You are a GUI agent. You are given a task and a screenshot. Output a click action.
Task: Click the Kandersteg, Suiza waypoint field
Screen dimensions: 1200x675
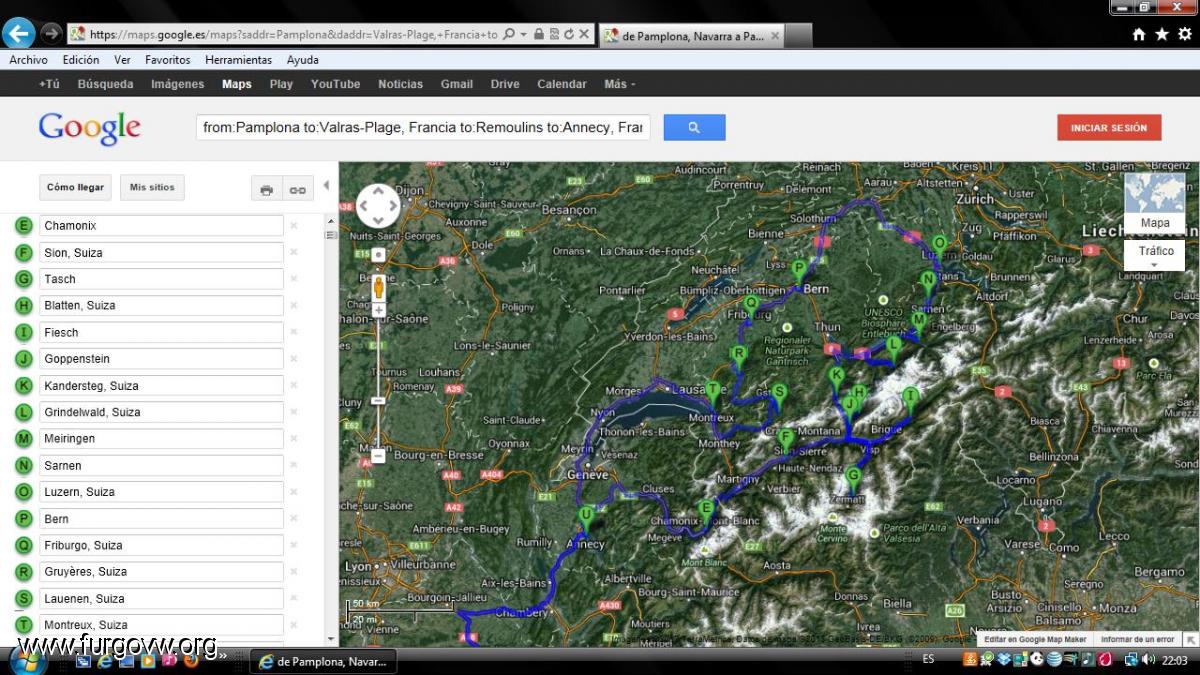(x=162, y=386)
